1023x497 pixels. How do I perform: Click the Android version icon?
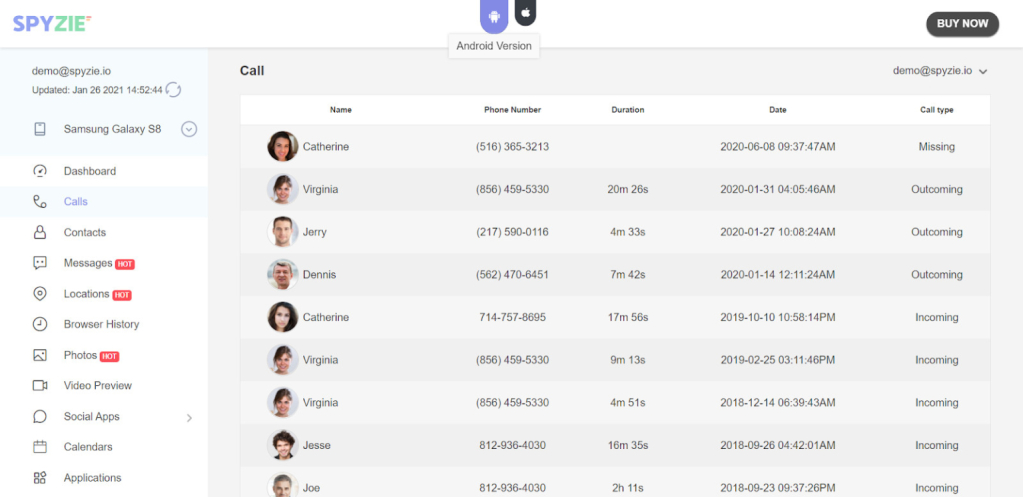[x=494, y=15]
